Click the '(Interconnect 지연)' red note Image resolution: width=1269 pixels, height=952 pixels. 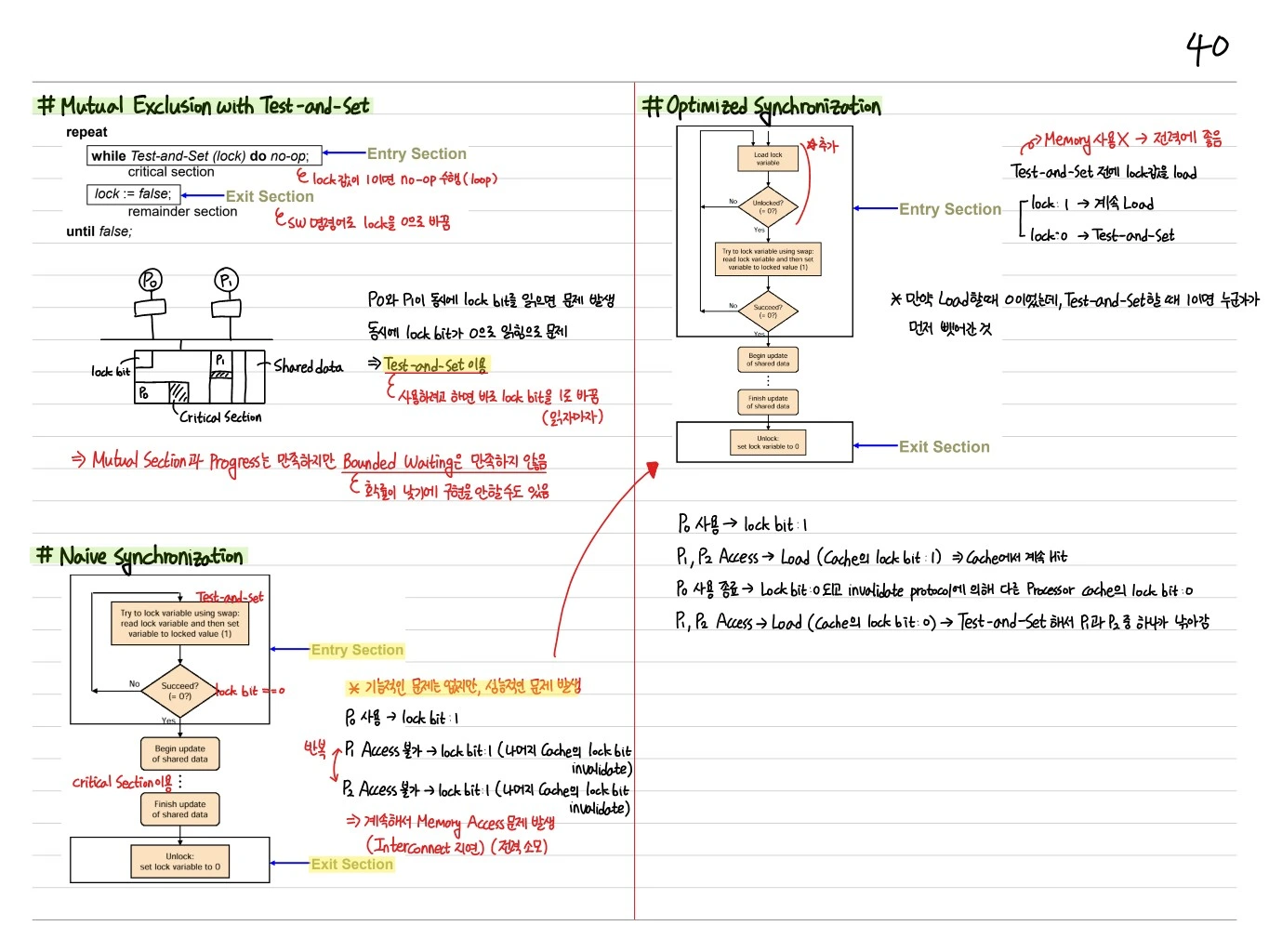click(x=427, y=846)
